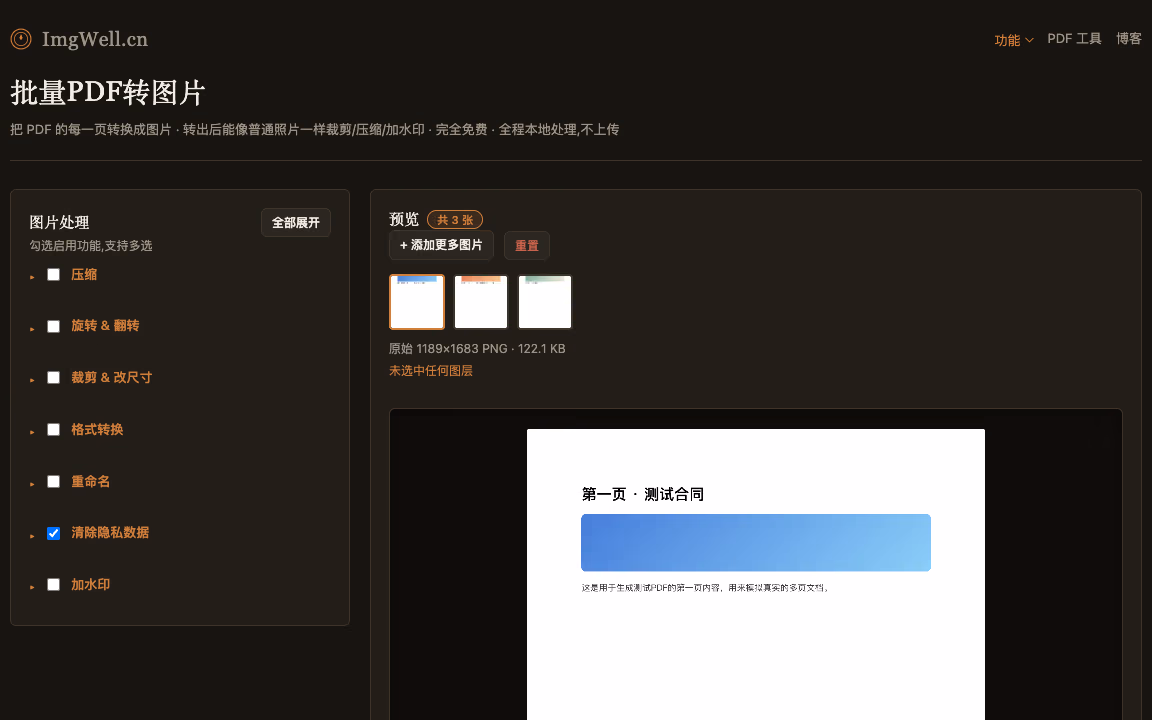Click the 图片处理 panel heading
The width and height of the screenshot is (1152, 720).
[59, 223]
